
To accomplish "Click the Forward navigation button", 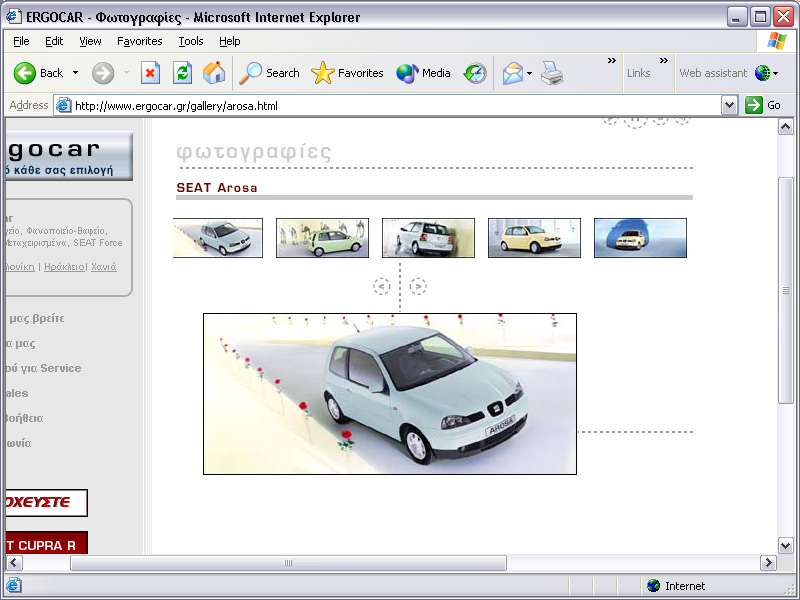I will 103,73.
